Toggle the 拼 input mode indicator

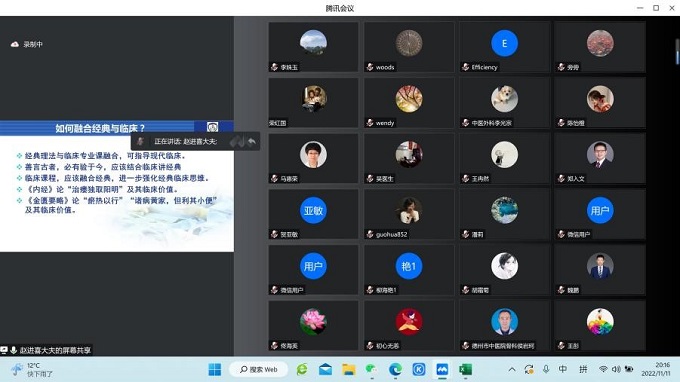click(x=583, y=369)
